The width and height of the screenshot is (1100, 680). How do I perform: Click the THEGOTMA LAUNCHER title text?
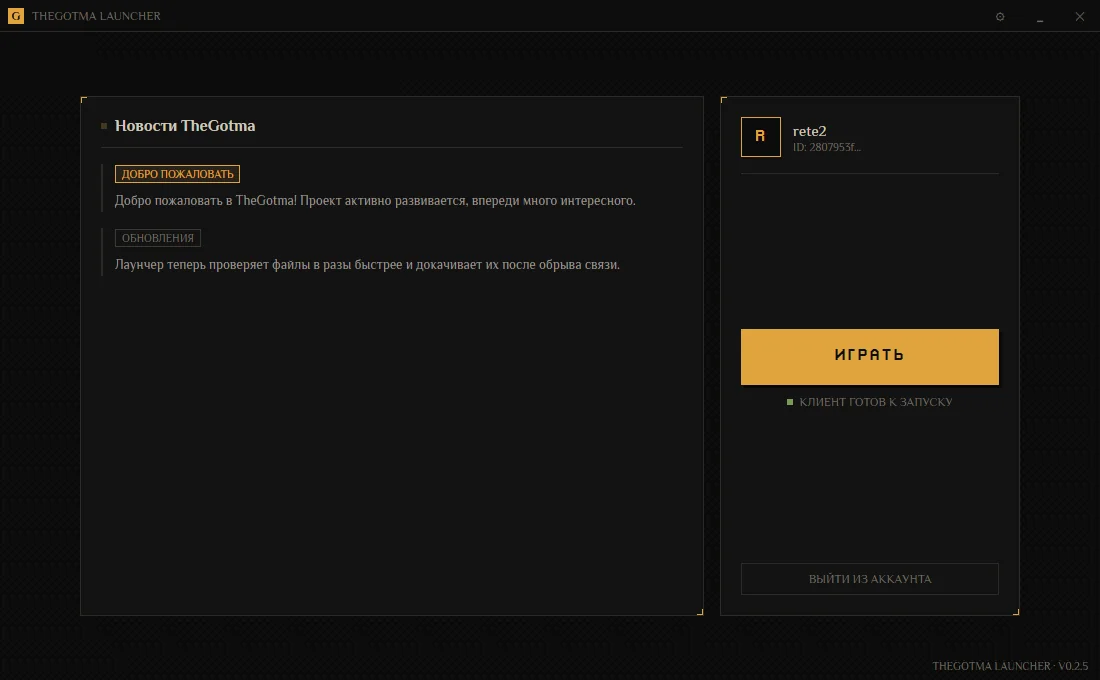tap(96, 16)
